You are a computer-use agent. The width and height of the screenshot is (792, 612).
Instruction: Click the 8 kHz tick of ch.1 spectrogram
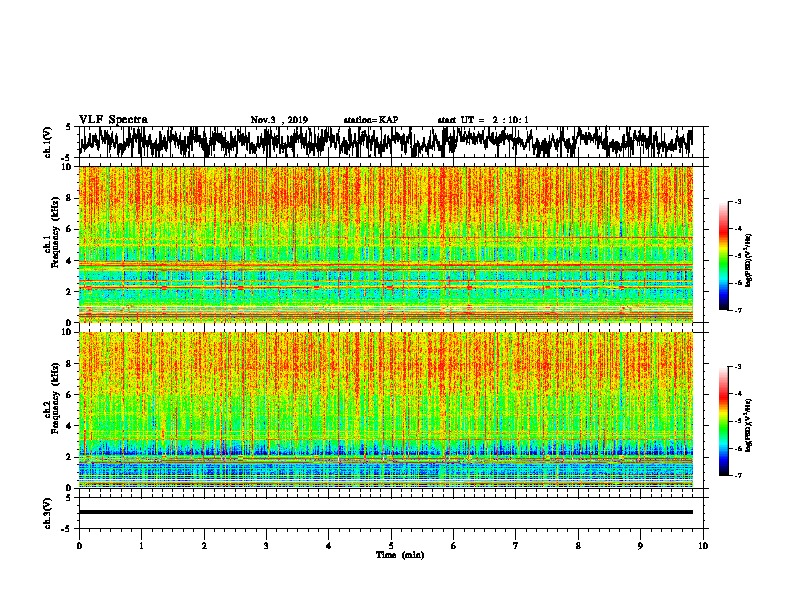tap(71, 198)
